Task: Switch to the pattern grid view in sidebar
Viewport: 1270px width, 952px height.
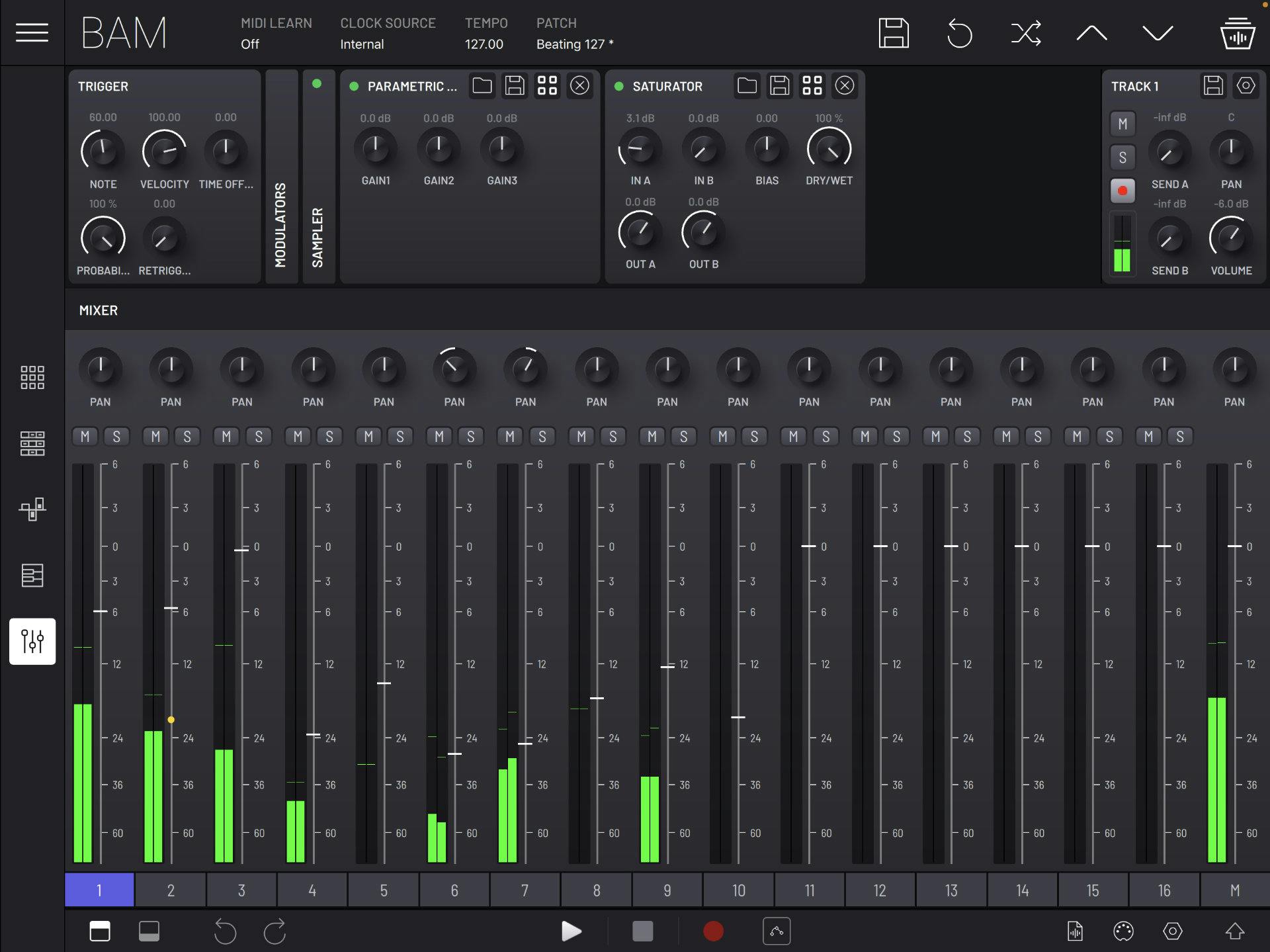Action: point(32,377)
